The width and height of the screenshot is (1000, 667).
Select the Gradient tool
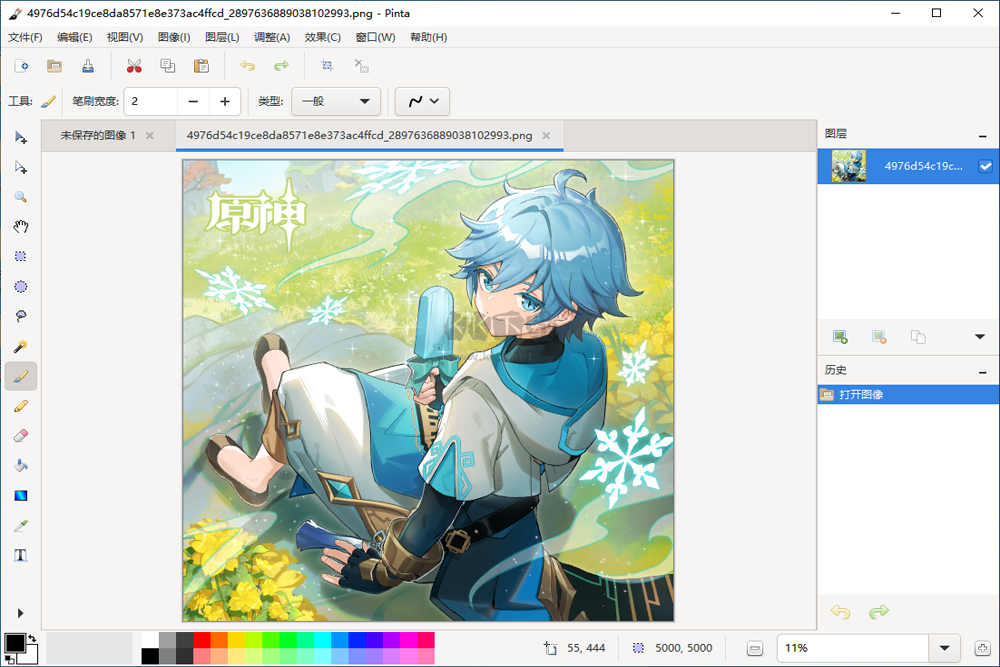click(x=20, y=495)
